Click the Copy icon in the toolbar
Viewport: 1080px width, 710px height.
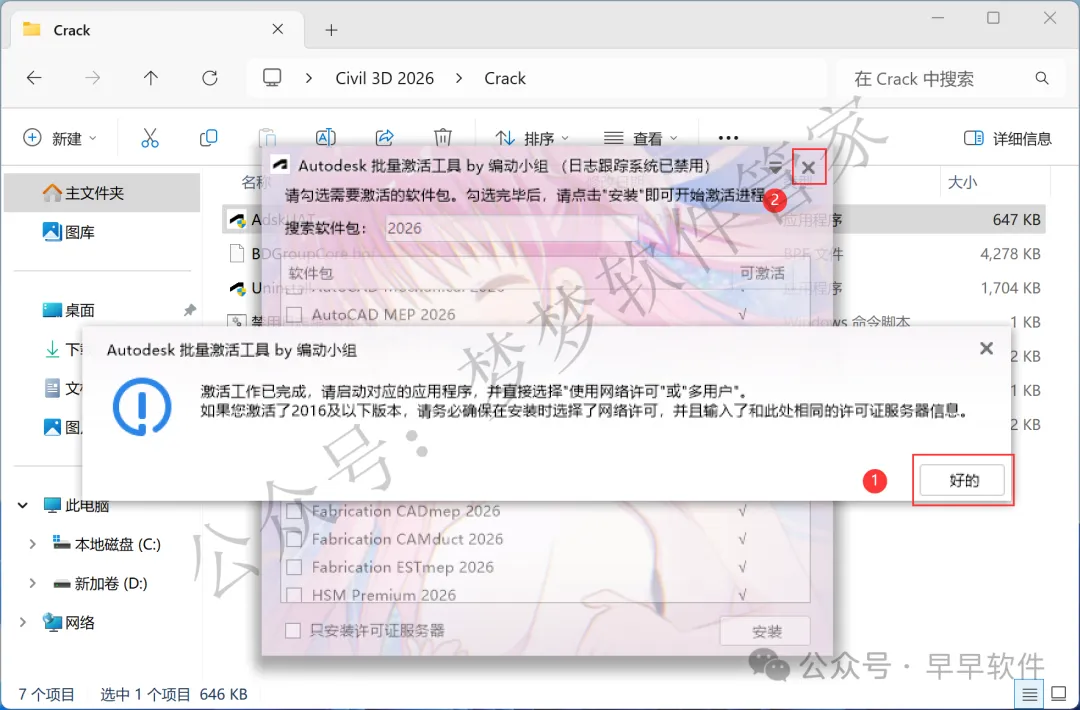click(x=208, y=138)
